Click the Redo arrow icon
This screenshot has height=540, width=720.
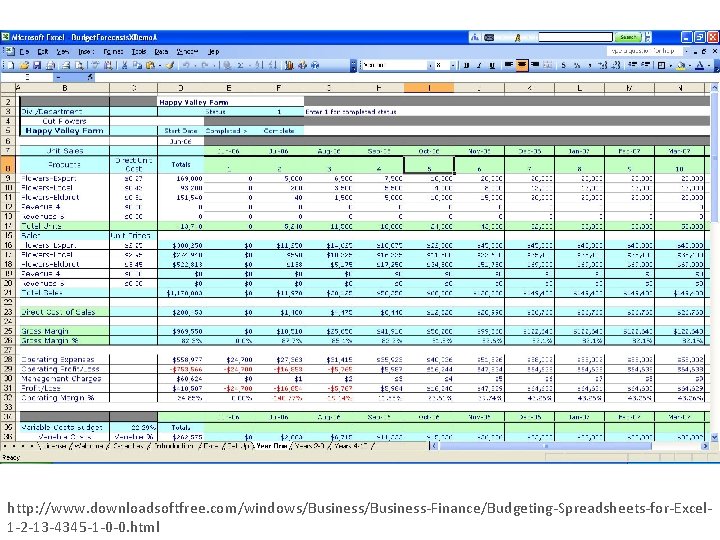(205, 66)
